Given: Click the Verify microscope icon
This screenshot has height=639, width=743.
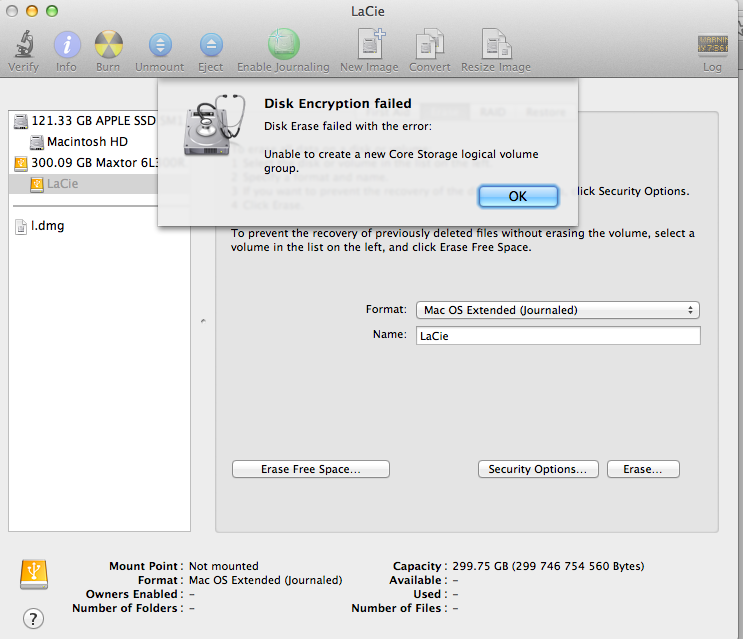Looking at the screenshot, I should coord(24,44).
